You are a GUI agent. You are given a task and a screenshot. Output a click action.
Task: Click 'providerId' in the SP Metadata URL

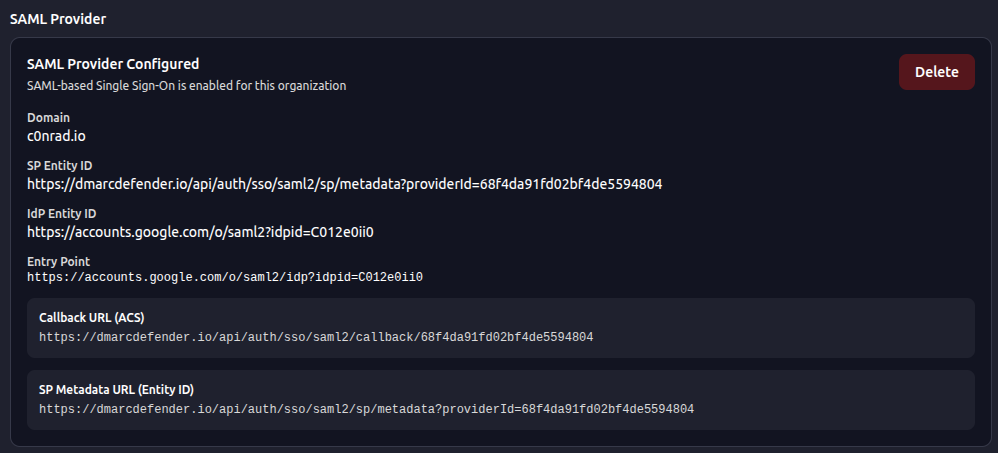[477, 409]
